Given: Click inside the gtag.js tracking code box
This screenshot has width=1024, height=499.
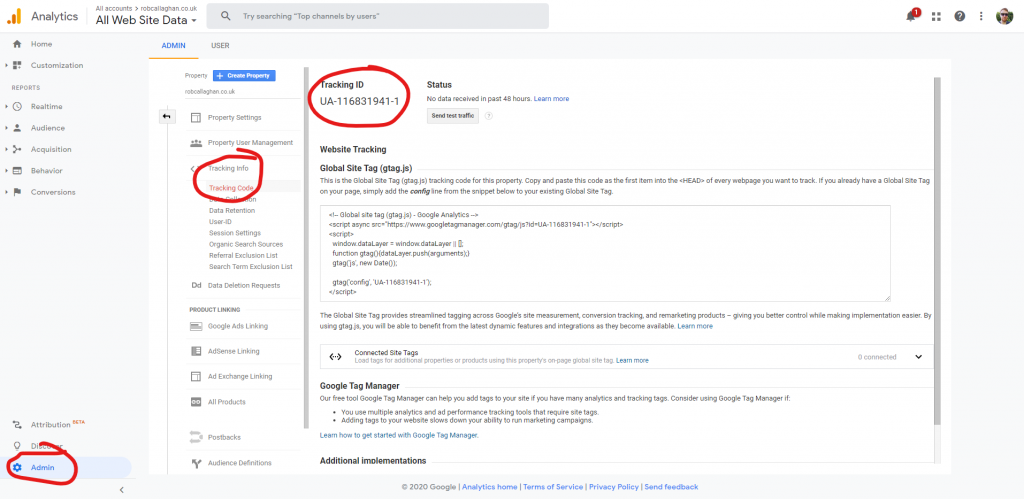Looking at the screenshot, I should [605, 253].
